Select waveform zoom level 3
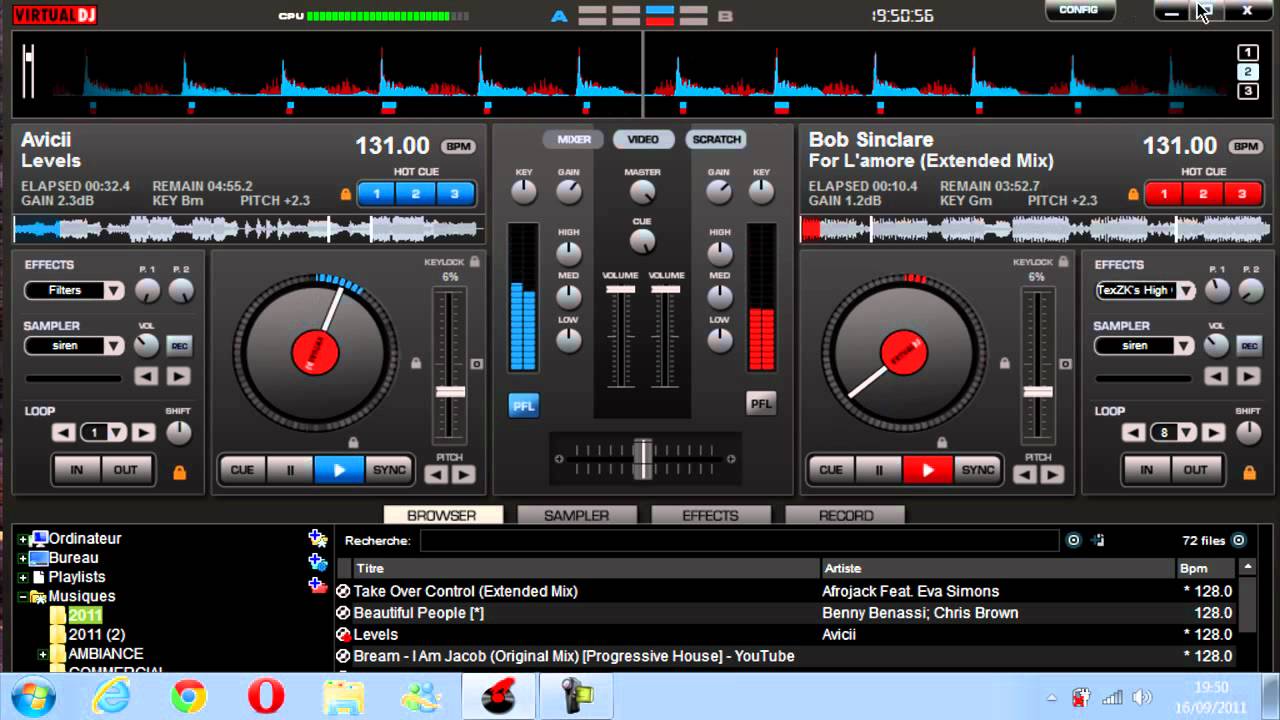The image size is (1280, 720). (1247, 91)
